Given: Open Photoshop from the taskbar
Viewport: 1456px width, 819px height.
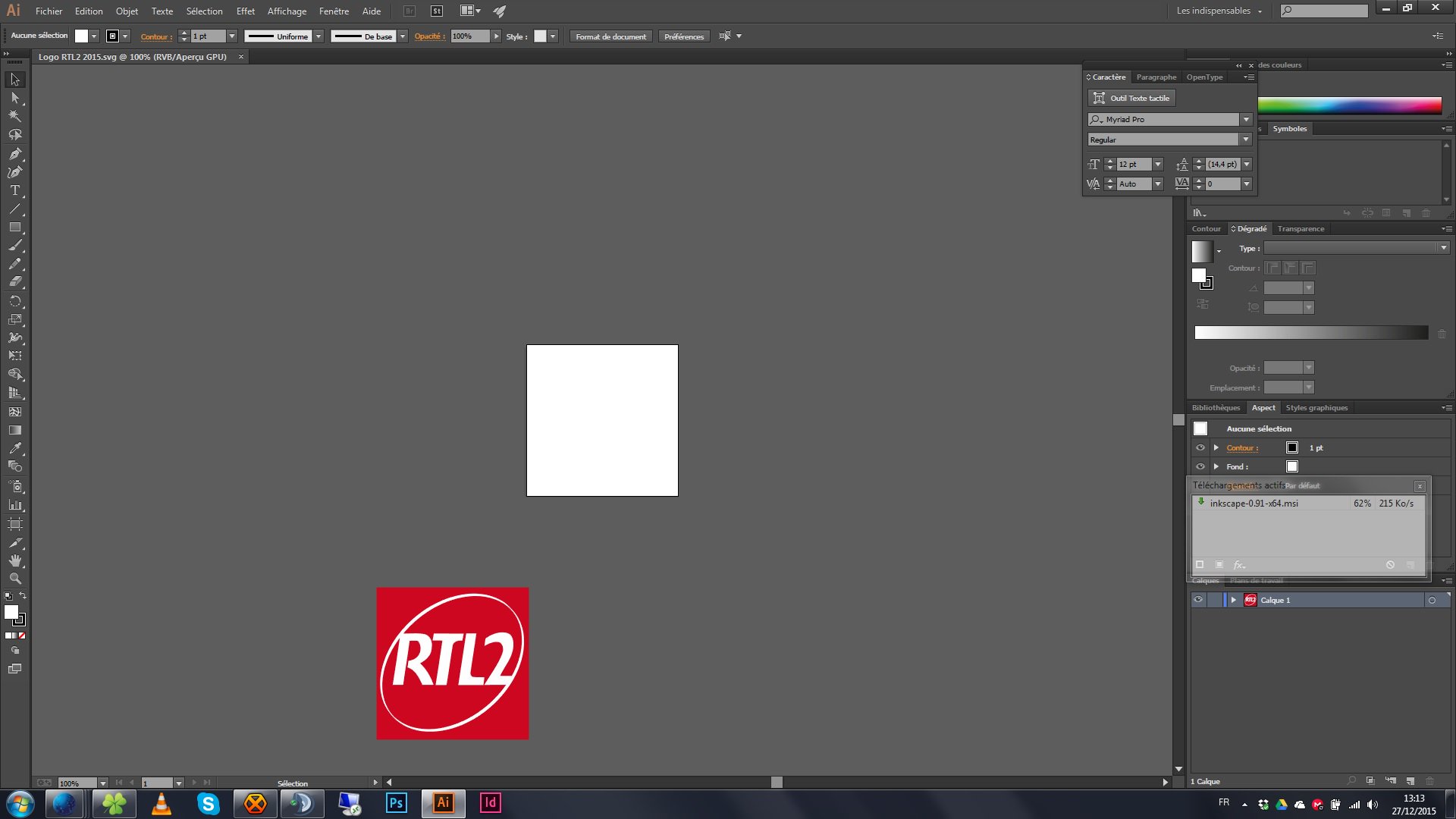Looking at the screenshot, I should (x=397, y=803).
